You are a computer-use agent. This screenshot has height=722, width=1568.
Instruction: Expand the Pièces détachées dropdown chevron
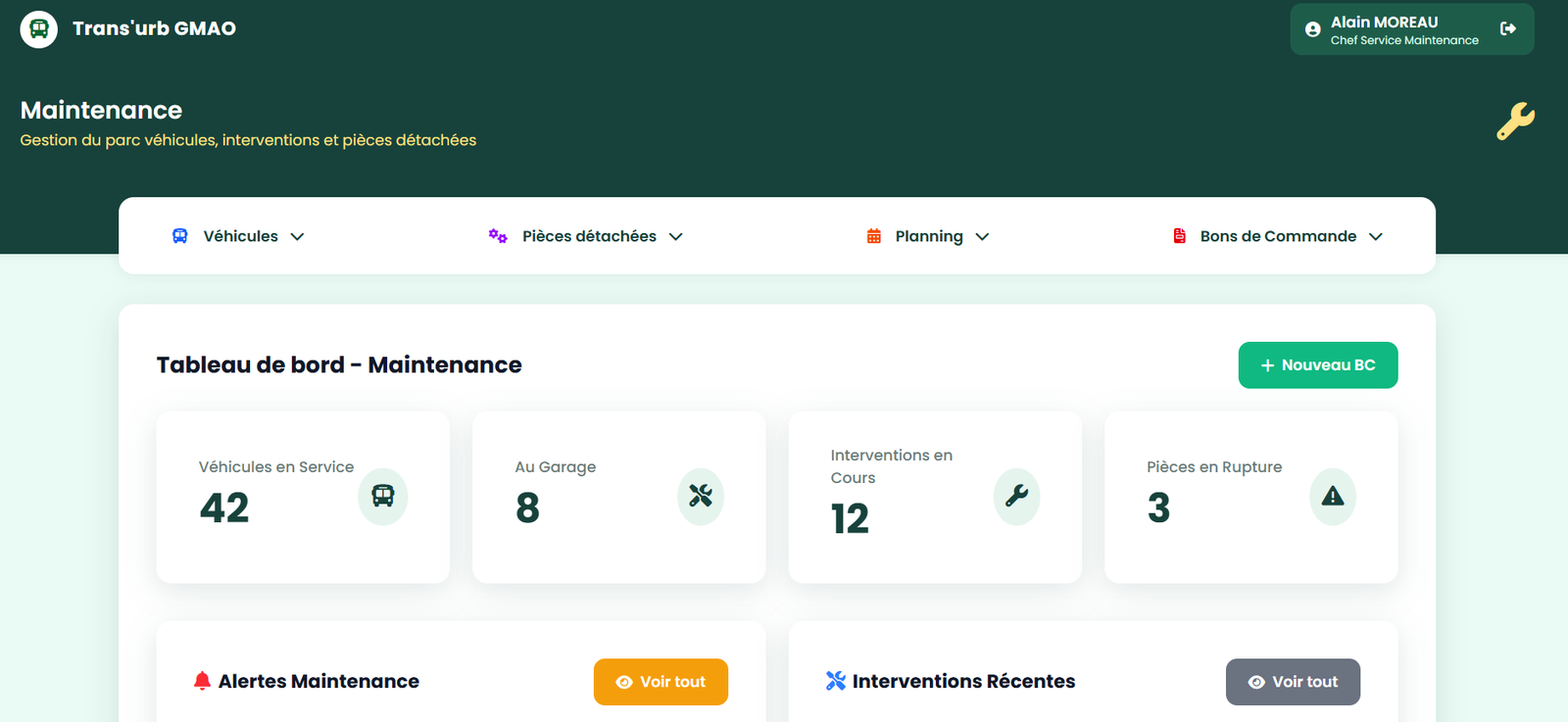pyautogui.click(x=676, y=237)
